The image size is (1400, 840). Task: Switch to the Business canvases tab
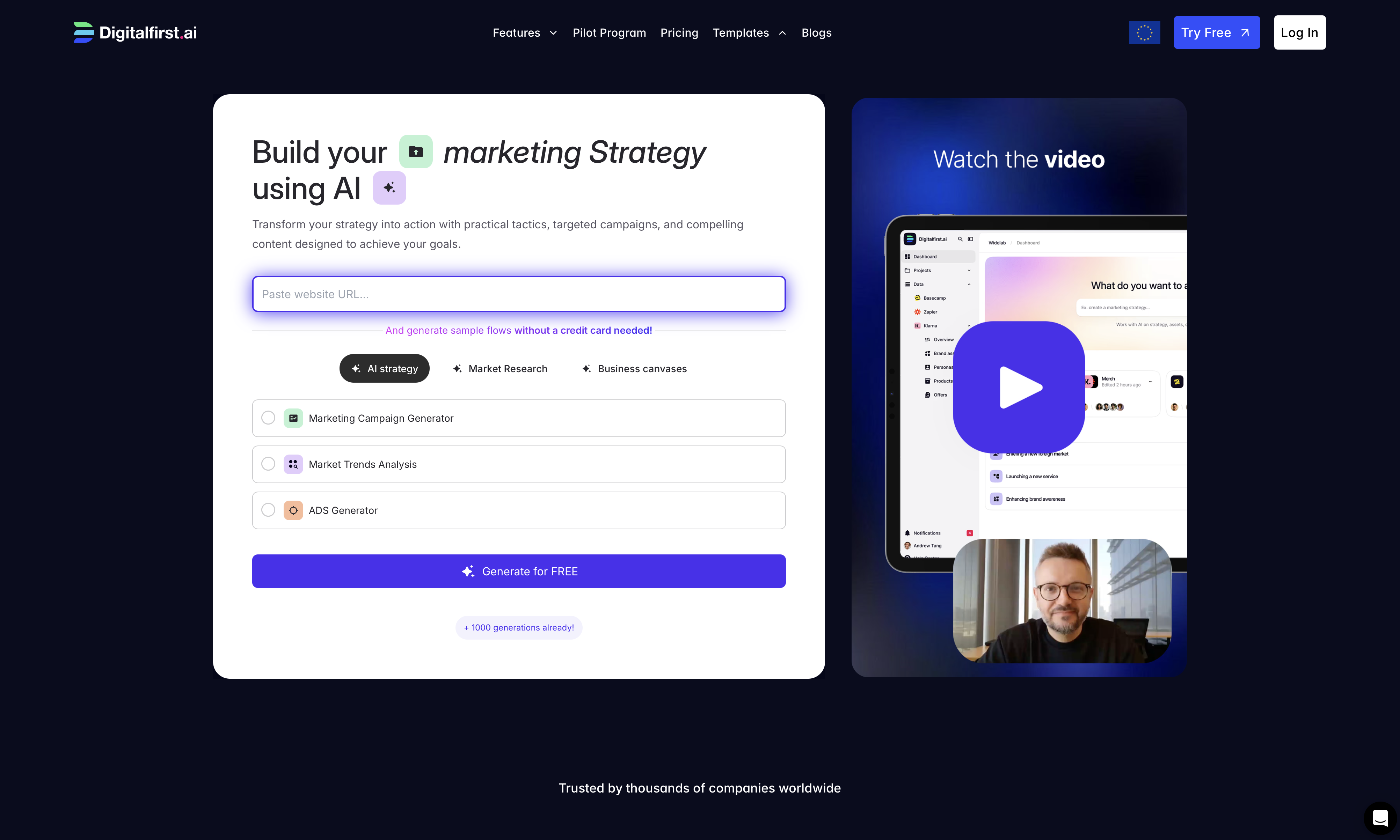coord(634,368)
